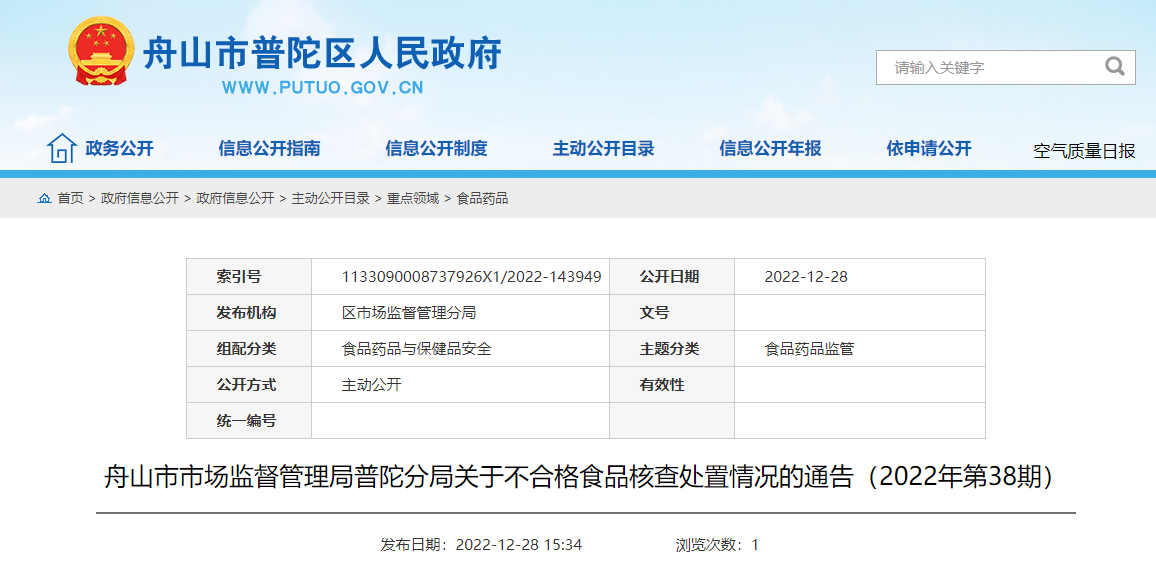Open the 政务公开 menu item
This screenshot has width=1156, height=566.
click(119, 148)
